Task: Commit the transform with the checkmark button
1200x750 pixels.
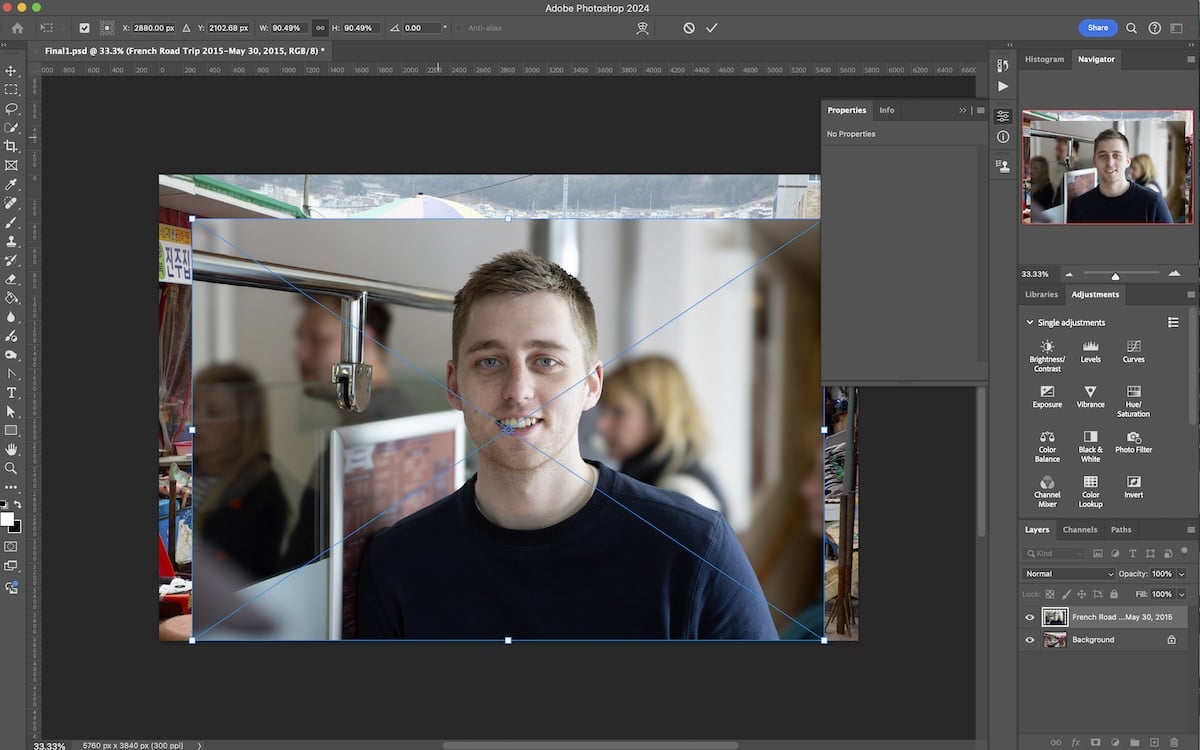Action: [x=712, y=28]
